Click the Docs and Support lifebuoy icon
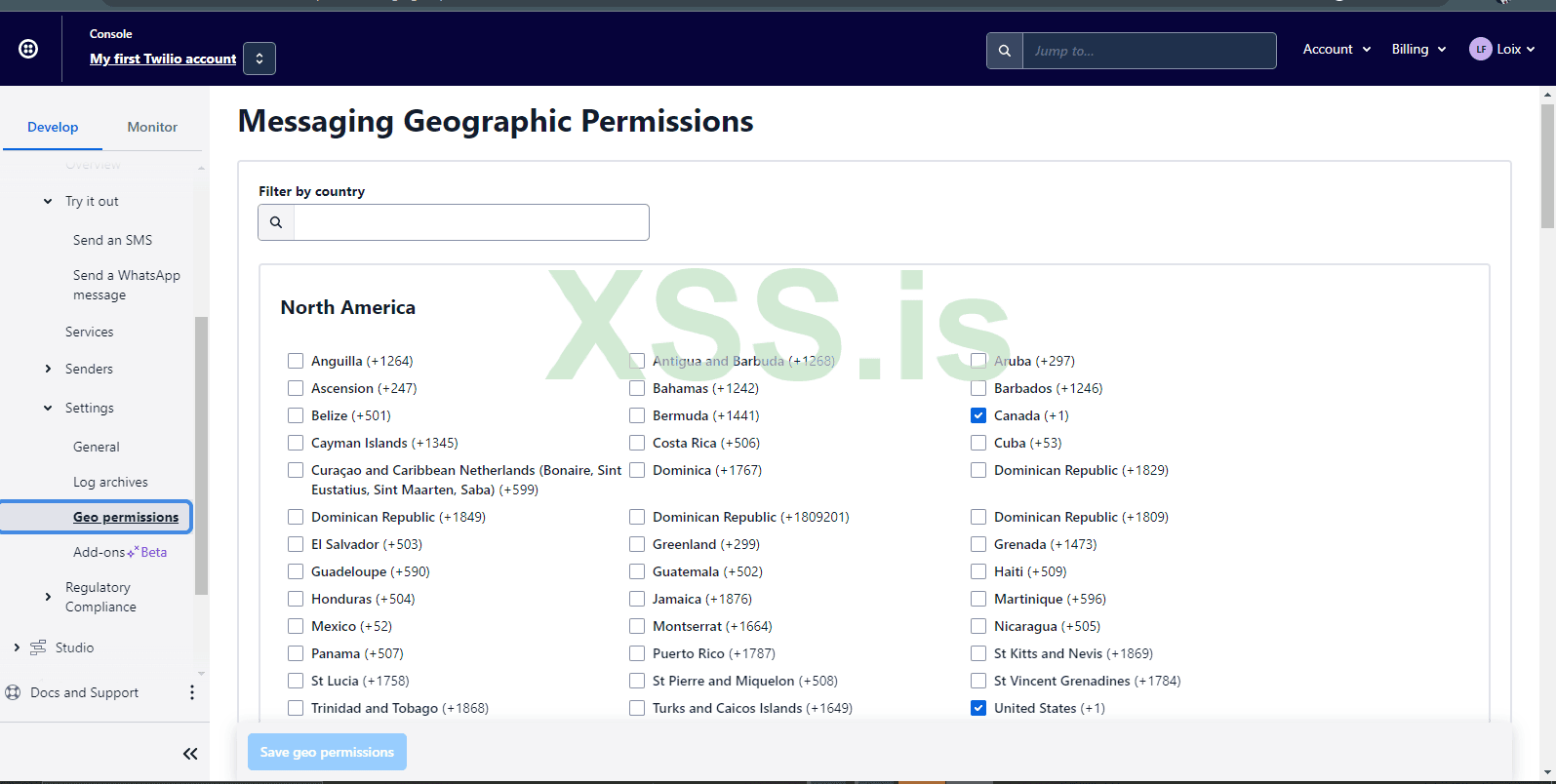This screenshot has width=1556, height=784. (x=13, y=692)
